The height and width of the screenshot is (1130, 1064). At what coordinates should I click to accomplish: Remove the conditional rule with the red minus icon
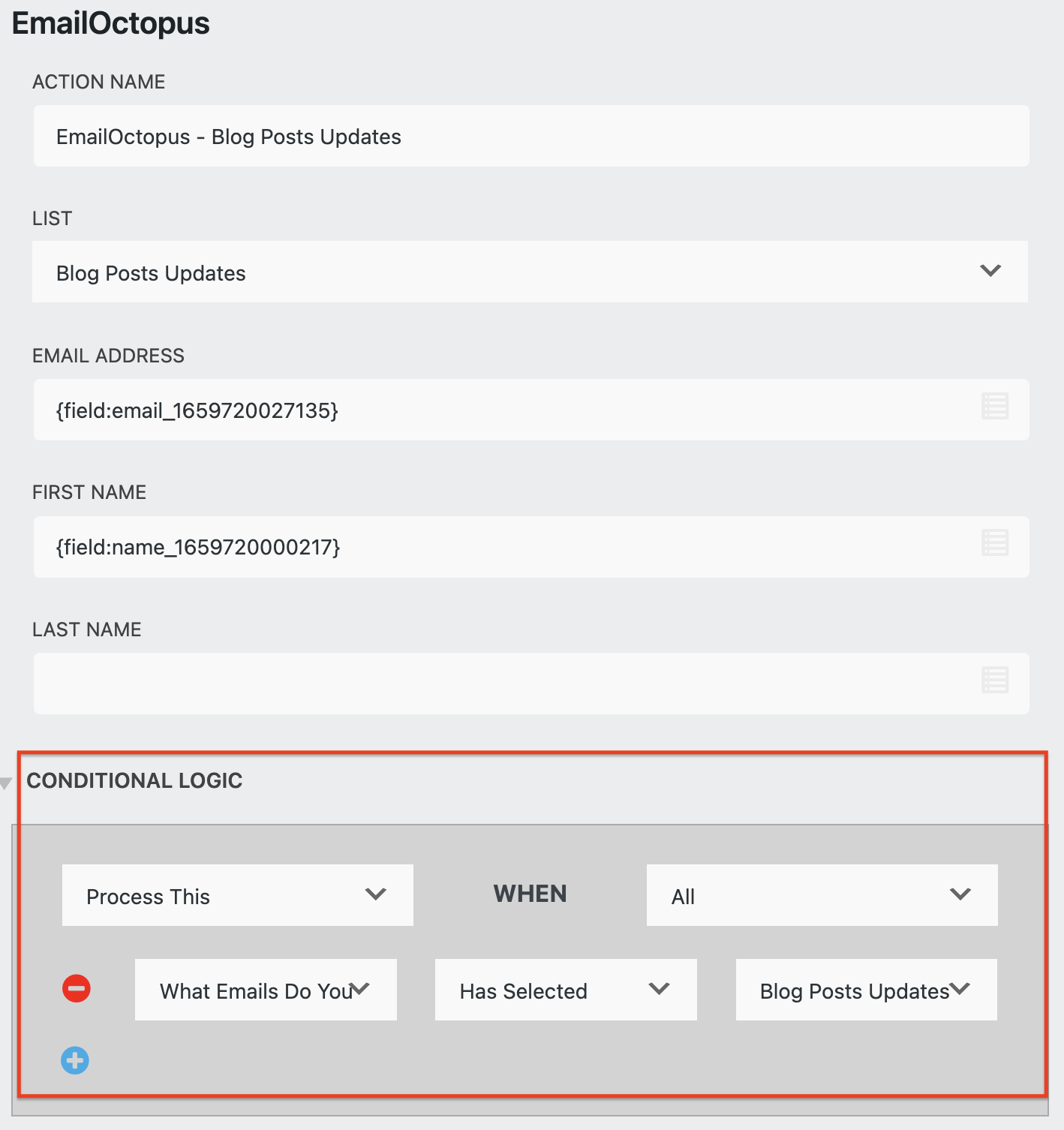[x=76, y=989]
